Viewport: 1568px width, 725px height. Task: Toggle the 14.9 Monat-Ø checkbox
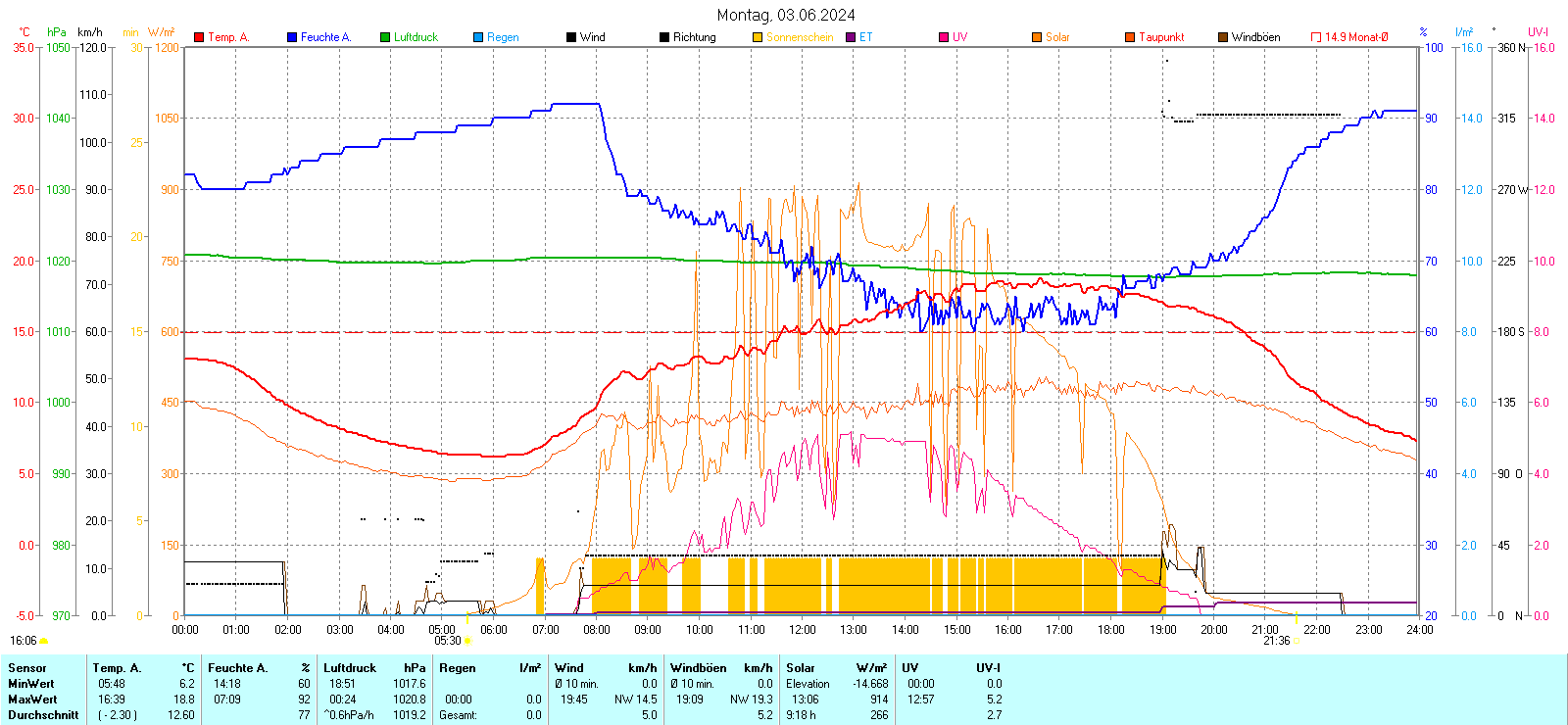tap(1316, 37)
